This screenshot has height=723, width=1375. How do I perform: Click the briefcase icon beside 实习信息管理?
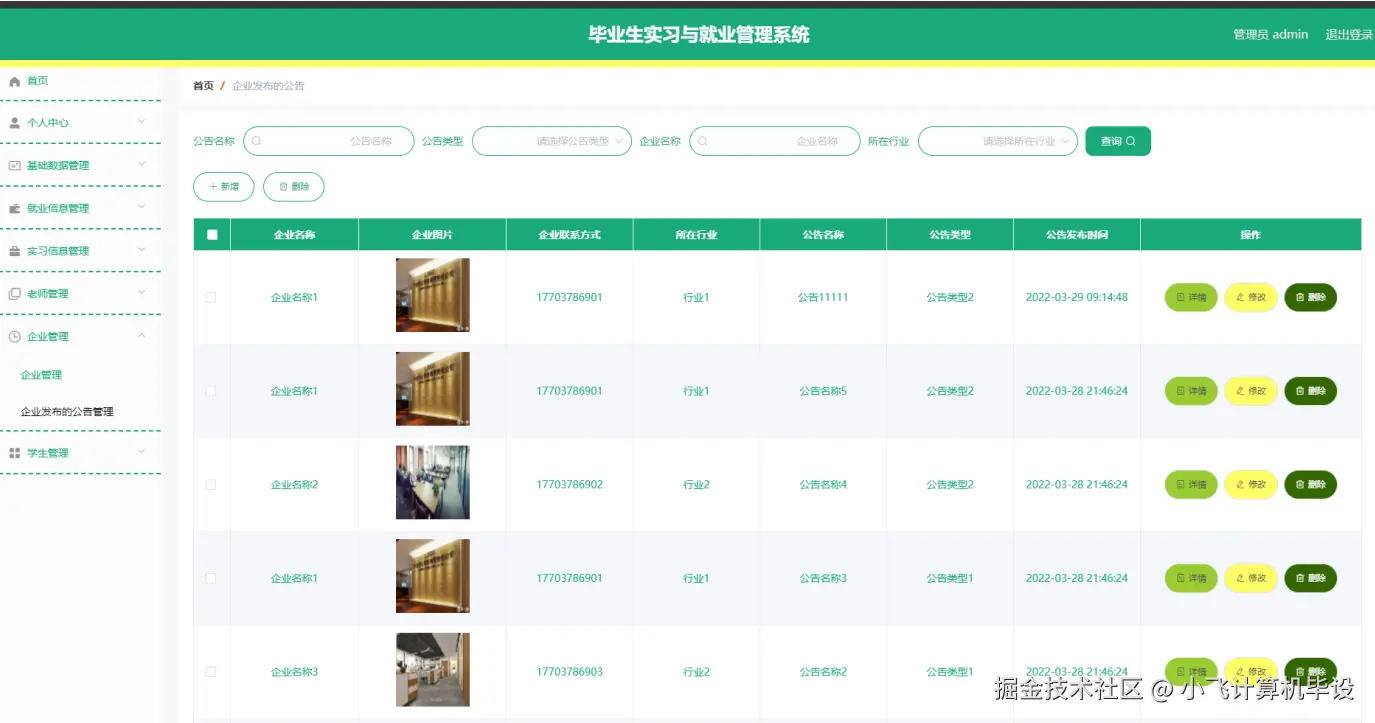coord(14,251)
